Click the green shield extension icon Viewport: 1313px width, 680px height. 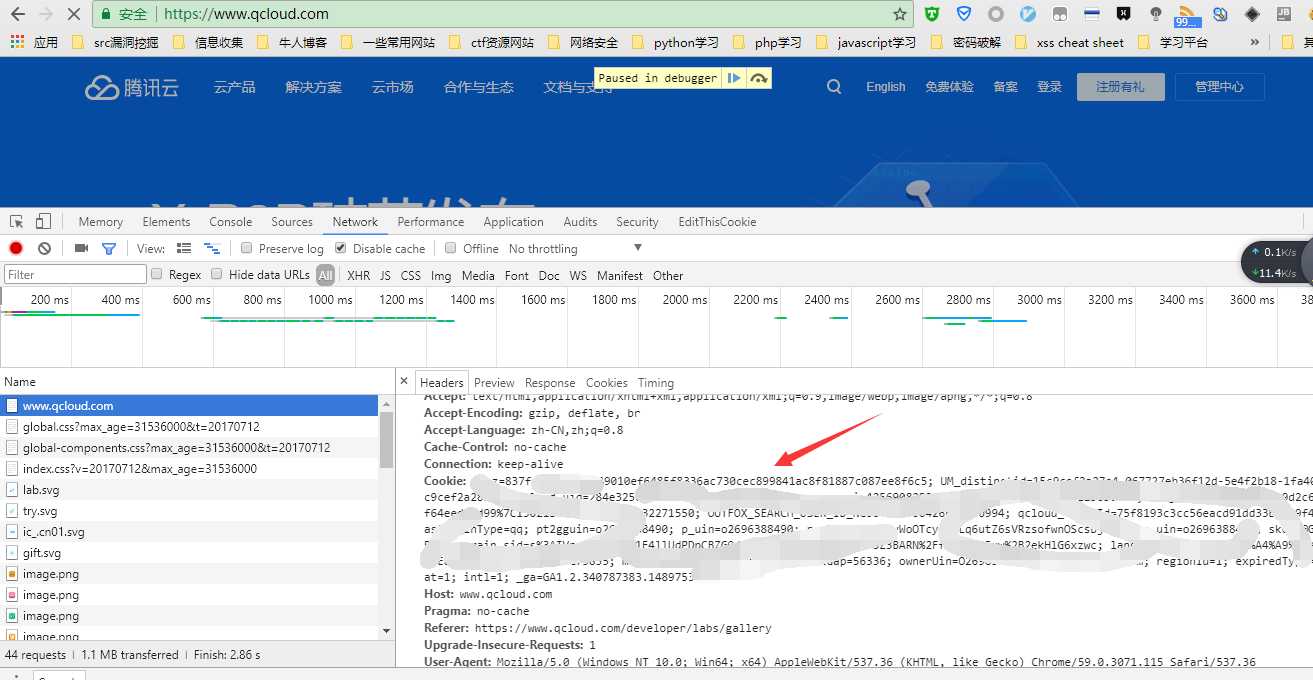[932, 14]
